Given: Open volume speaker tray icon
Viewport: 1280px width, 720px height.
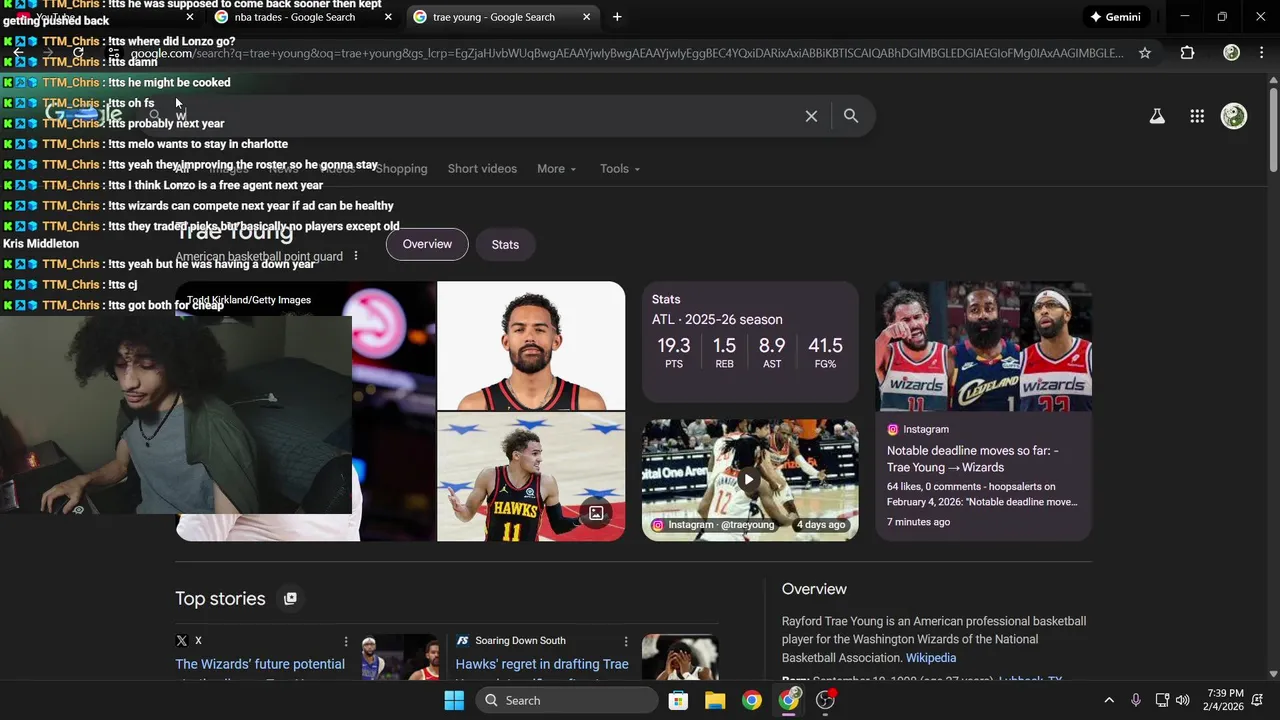Looking at the screenshot, I should tap(1183, 700).
